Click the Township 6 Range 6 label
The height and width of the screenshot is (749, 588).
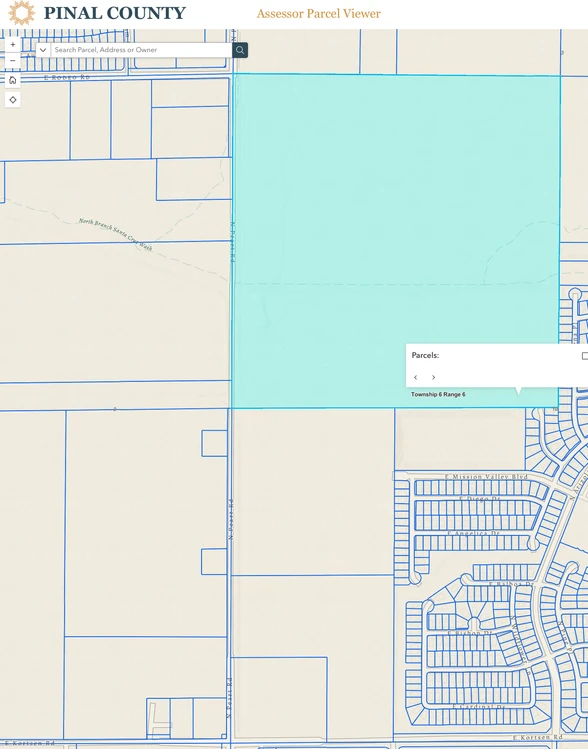point(438,395)
